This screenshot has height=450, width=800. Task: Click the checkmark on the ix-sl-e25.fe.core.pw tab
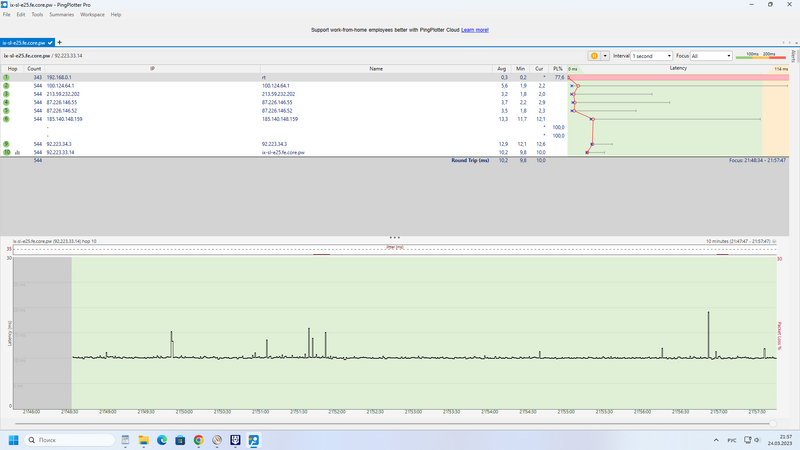[50, 43]
